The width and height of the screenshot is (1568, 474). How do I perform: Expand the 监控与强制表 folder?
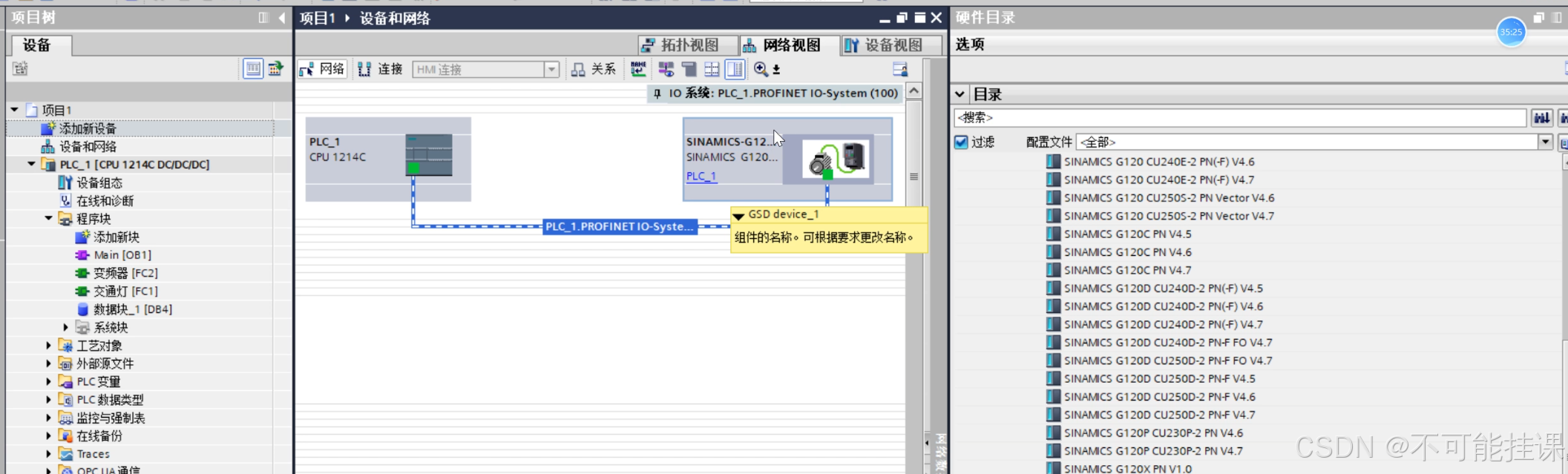48,418
